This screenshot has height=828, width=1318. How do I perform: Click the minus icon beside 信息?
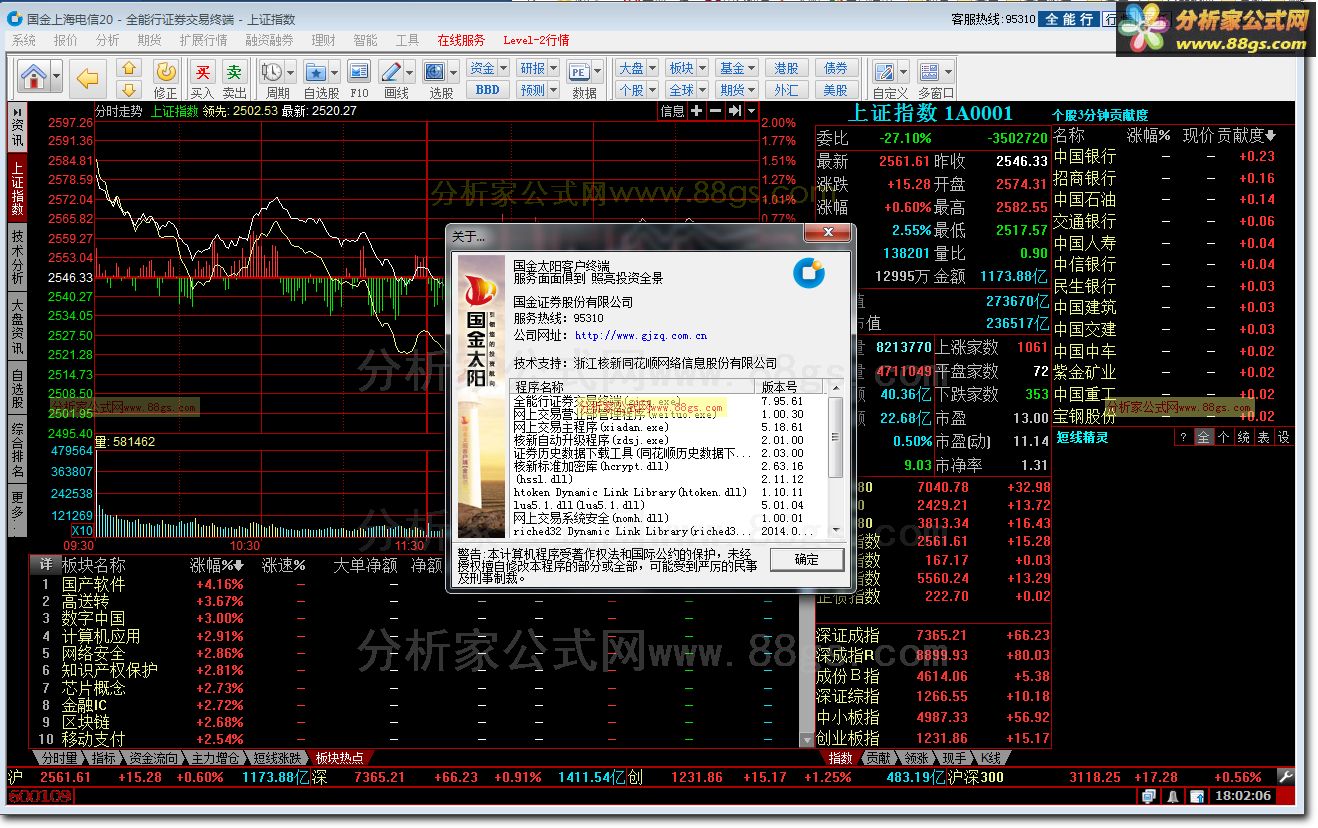pyautogui.click(x=716, y=111)
